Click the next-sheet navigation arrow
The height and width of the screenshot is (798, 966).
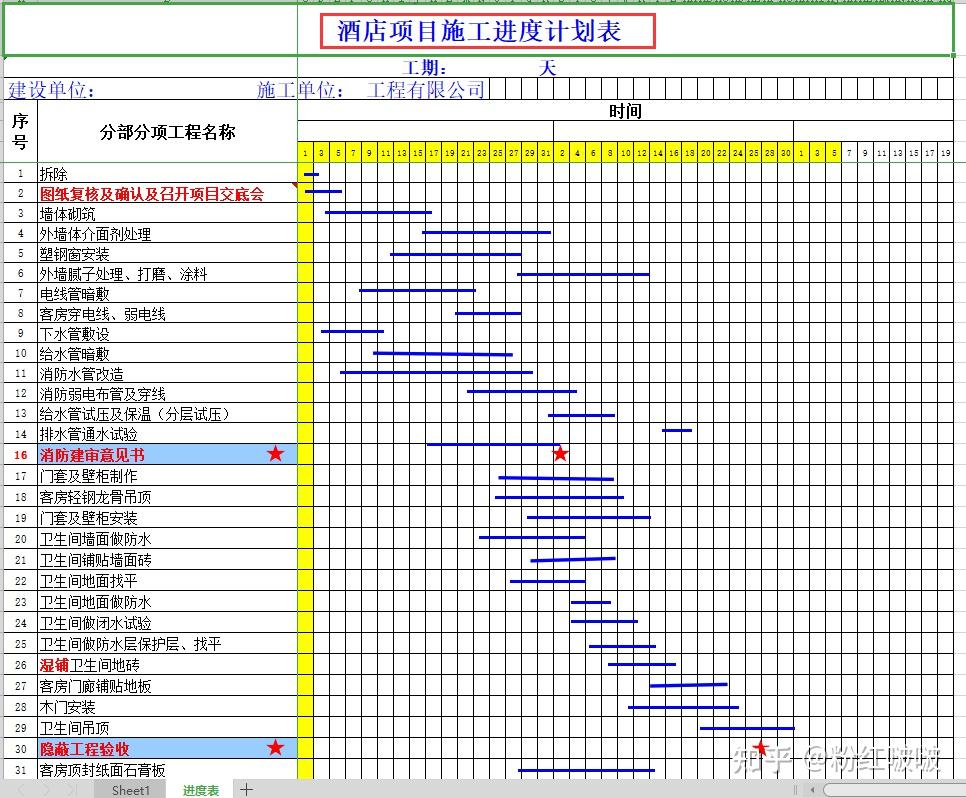point(43,790)
